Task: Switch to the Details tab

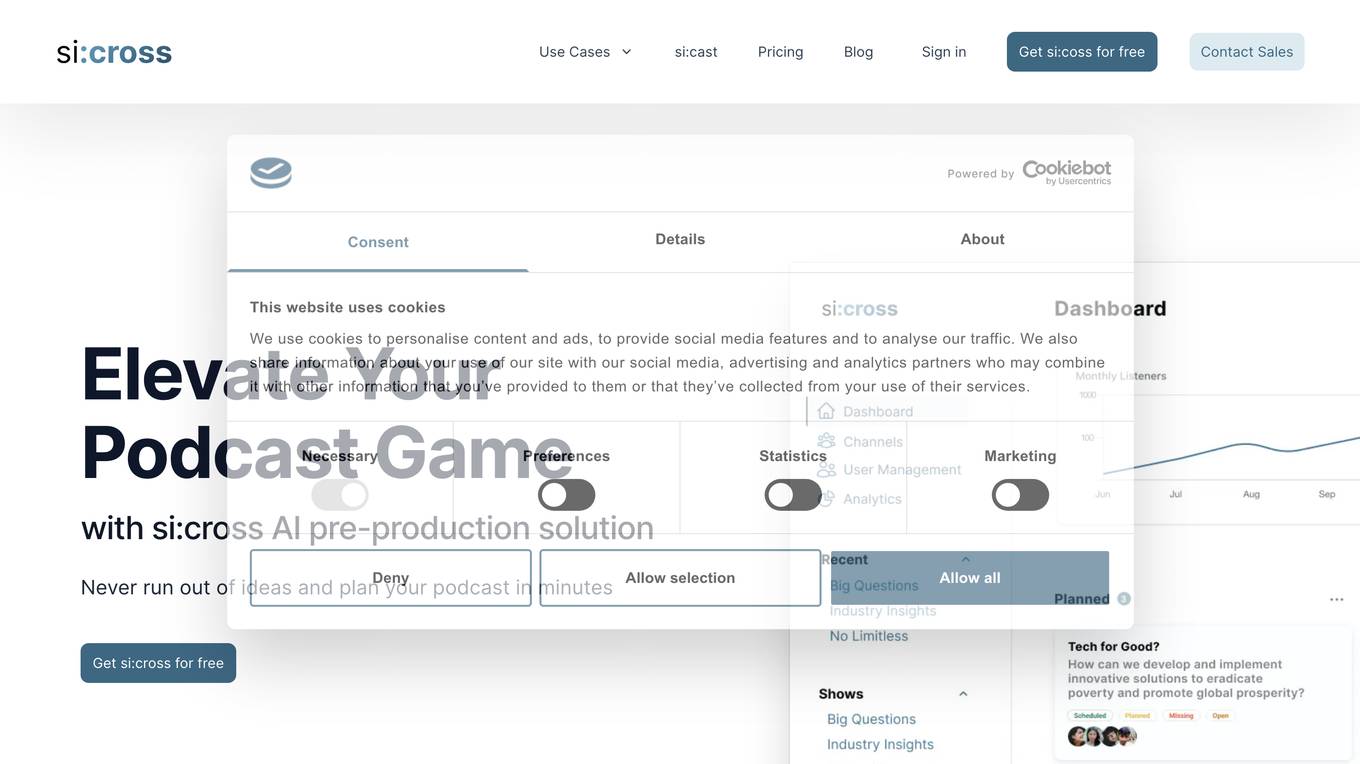Action: coord(680,239)
